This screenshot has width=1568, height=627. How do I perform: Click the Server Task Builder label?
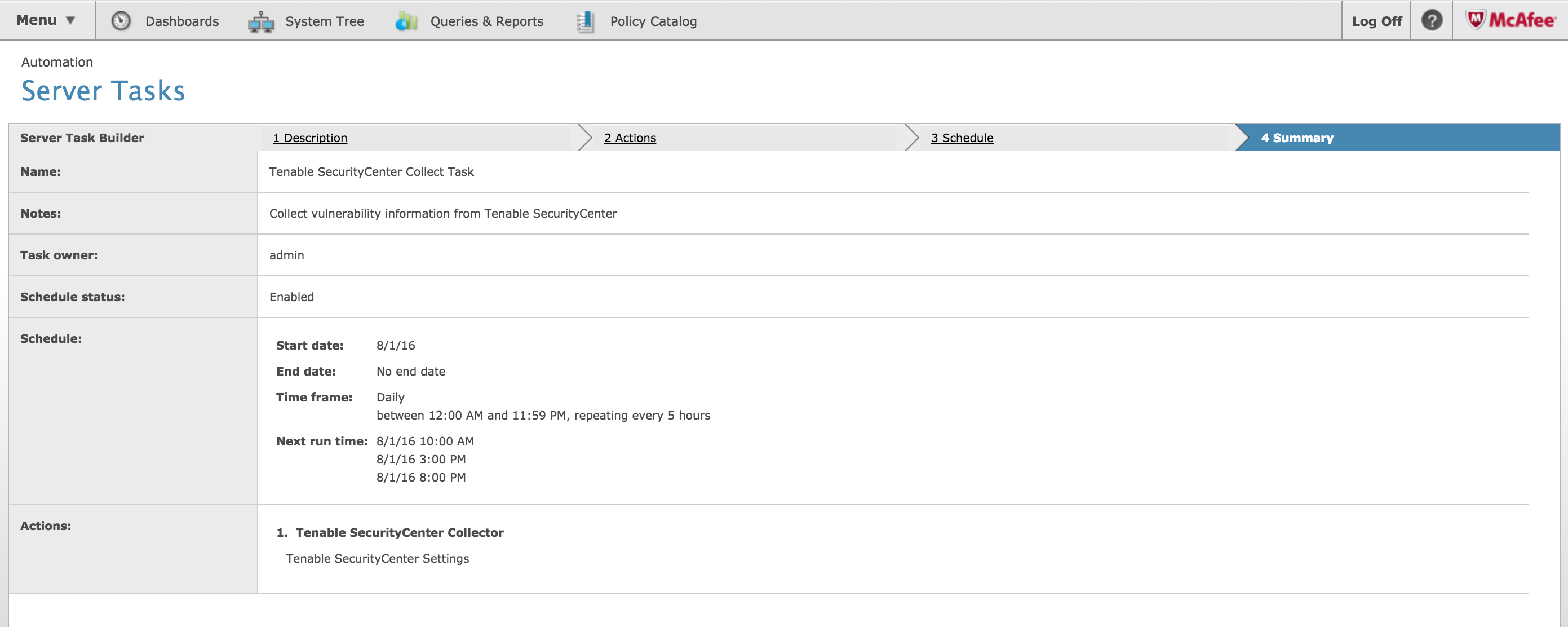pyautogui.click(x=82, y=138)
